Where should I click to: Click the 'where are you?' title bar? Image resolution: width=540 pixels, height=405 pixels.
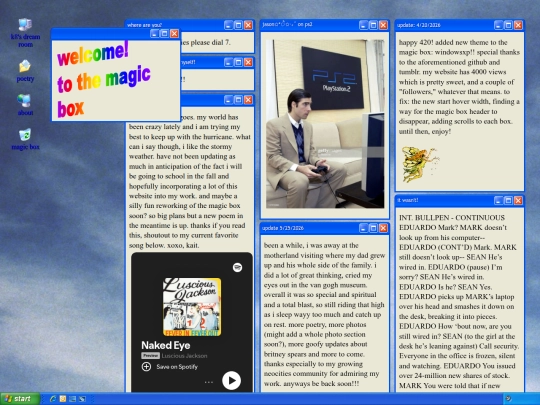[x=190, y=25]
